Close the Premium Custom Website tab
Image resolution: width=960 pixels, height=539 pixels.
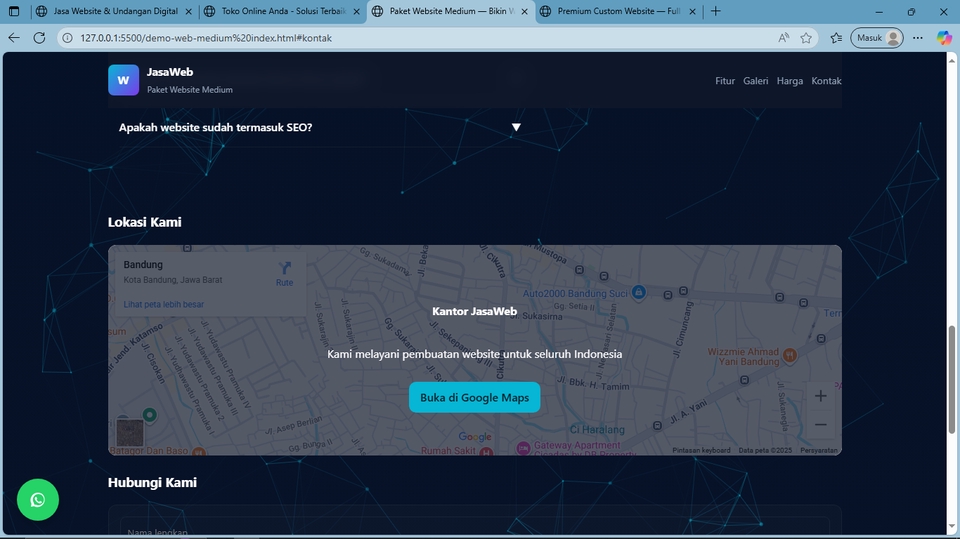(x=692, y=12)
